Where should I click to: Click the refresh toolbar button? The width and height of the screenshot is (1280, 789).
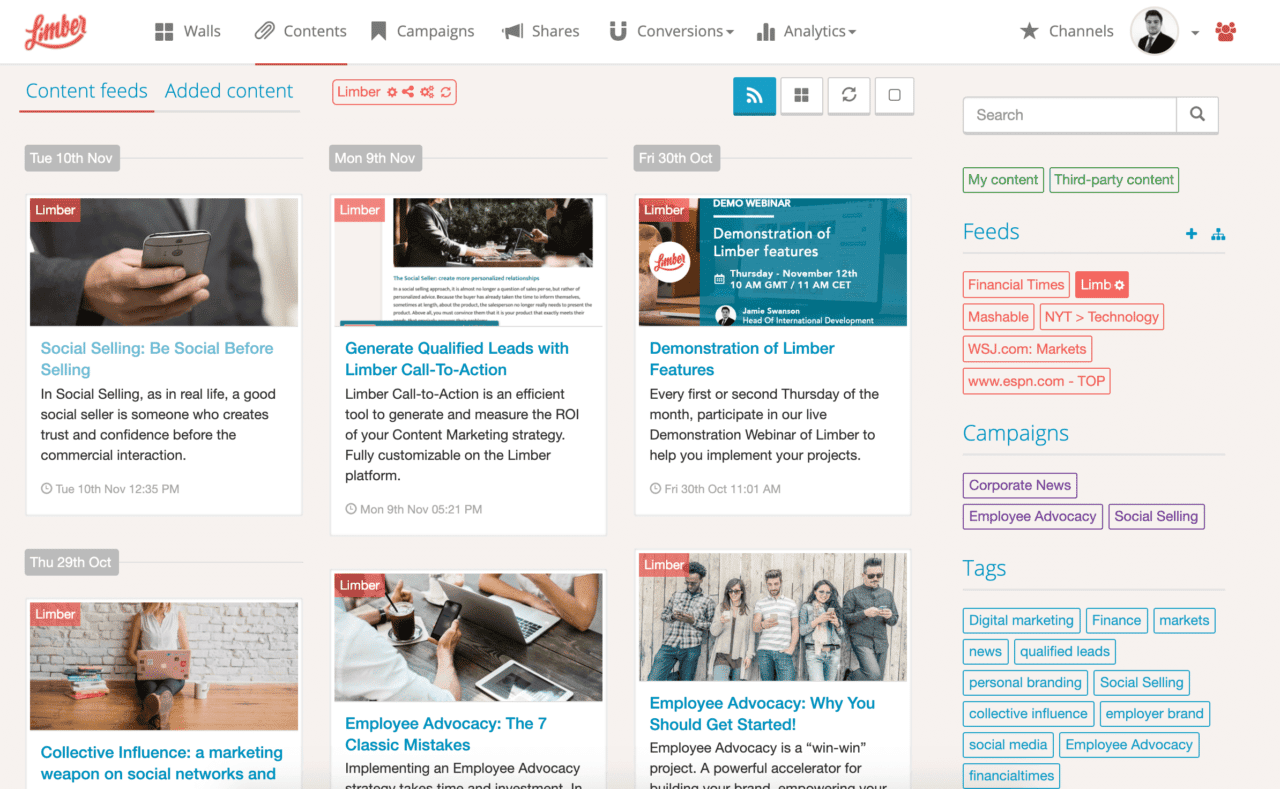[x=848, y=95]
